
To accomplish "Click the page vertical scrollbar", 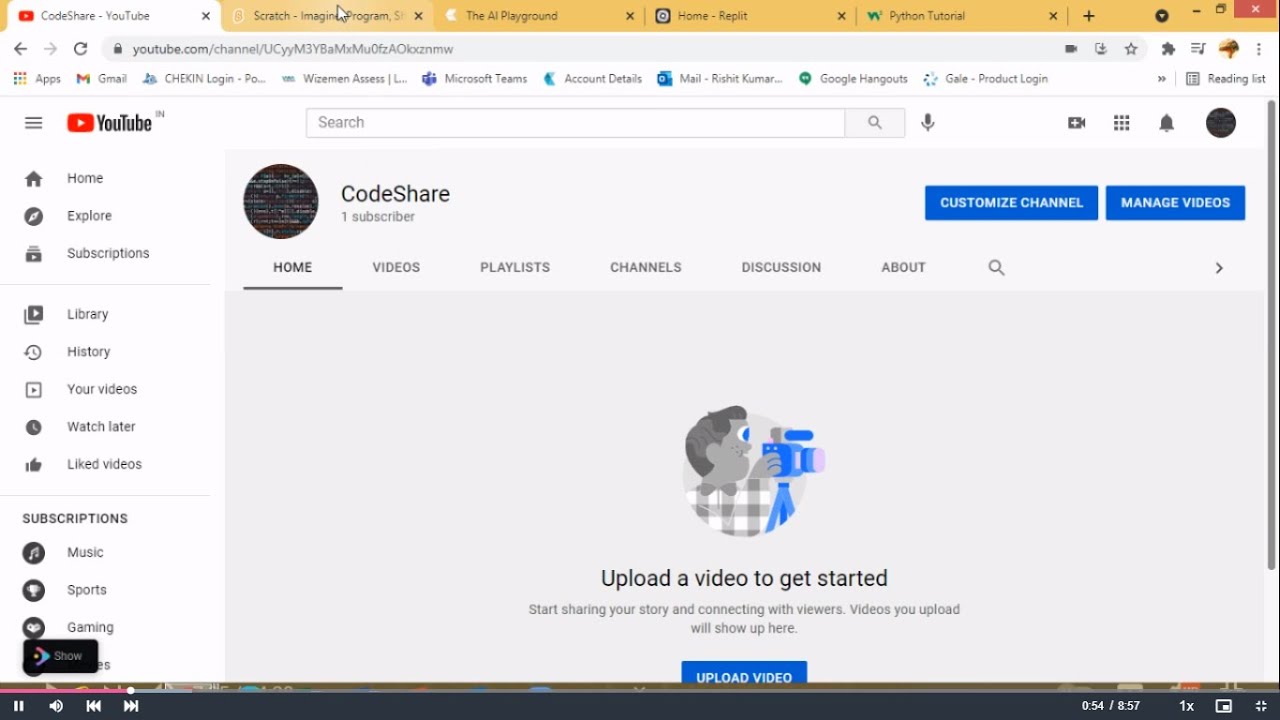I will pyautogui.click(x=1272, y=335).
